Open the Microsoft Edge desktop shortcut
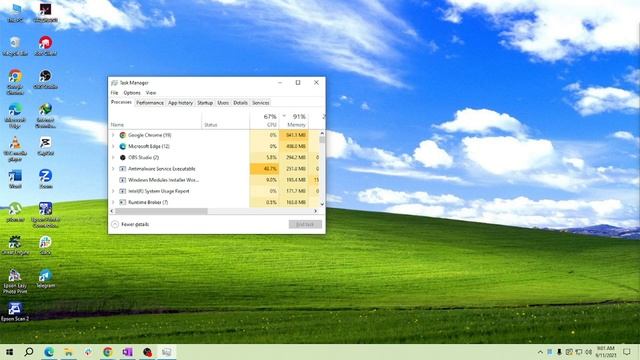This screenshot has width=640, height=360. 15,115
